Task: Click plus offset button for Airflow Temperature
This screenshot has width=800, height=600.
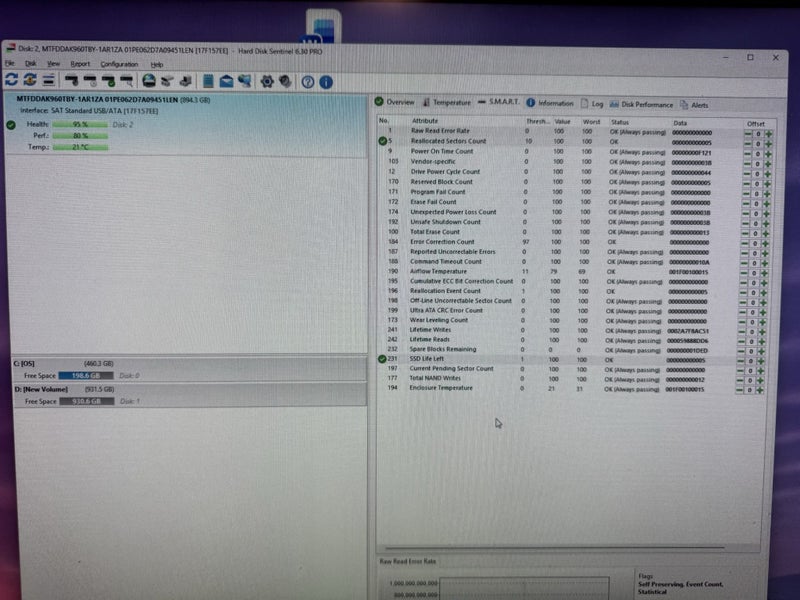Action: click(764, 273)
